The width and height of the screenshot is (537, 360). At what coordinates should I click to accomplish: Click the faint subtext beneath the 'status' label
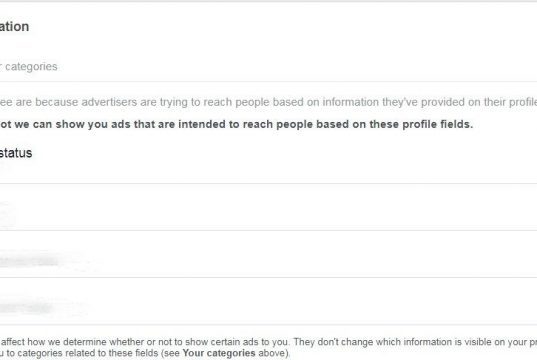point(5,168)
